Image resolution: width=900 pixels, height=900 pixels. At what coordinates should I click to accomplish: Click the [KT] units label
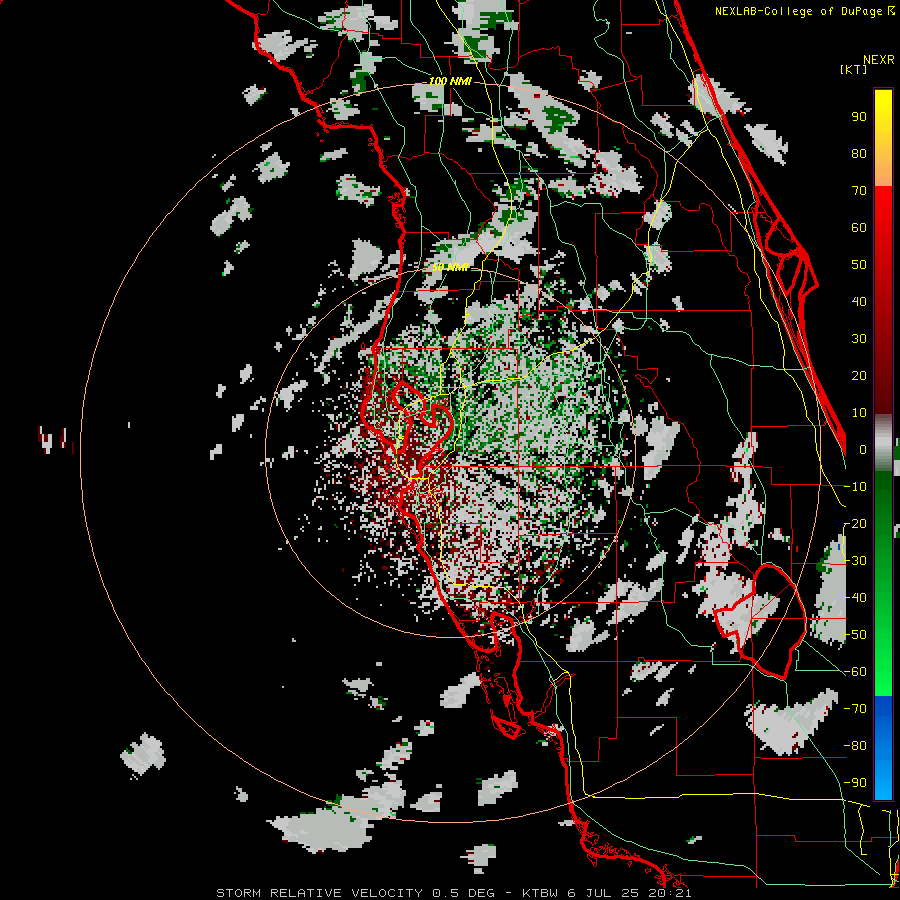point(854,69)
